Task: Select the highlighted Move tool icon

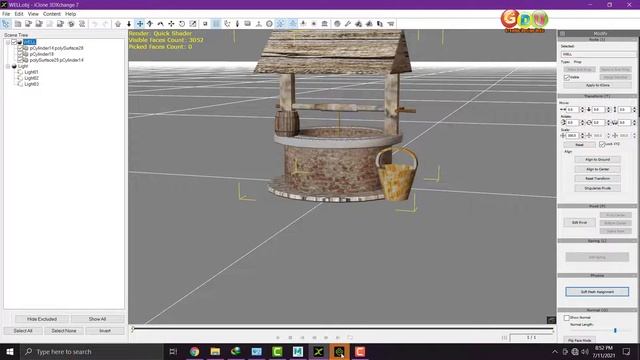Action: tap(140, 24)
